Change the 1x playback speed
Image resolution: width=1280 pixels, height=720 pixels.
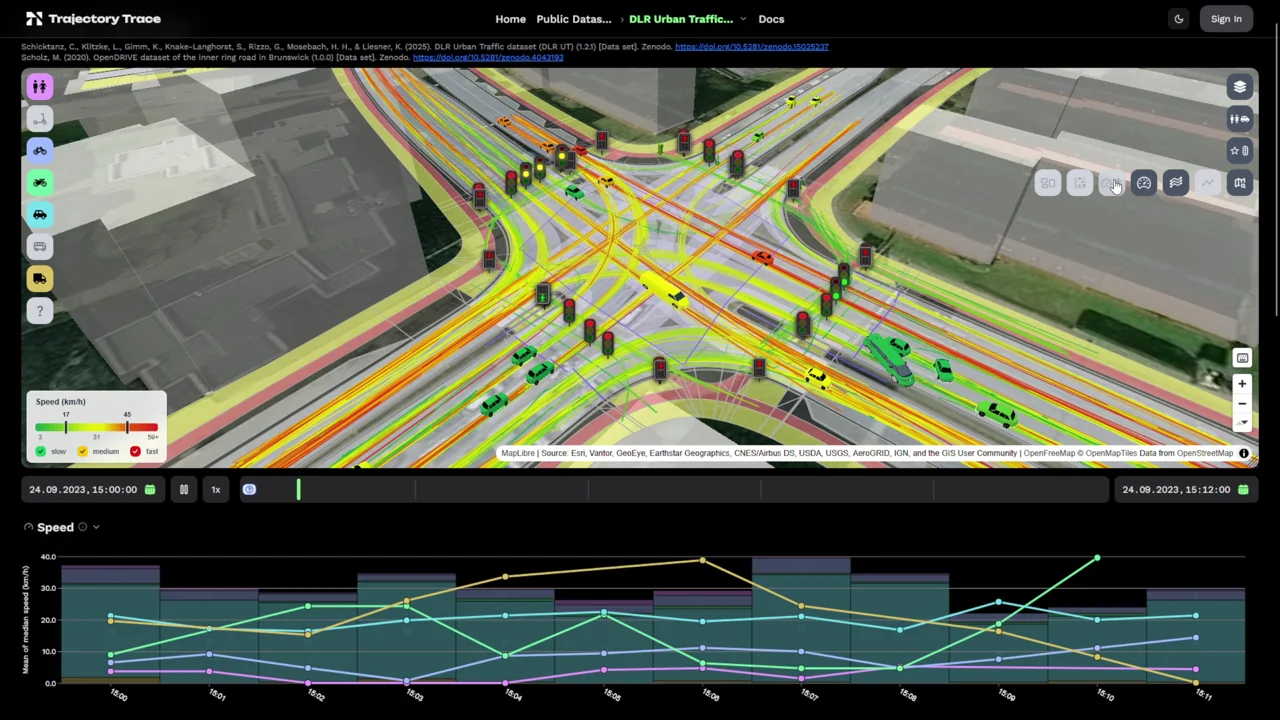pos(215,490)
